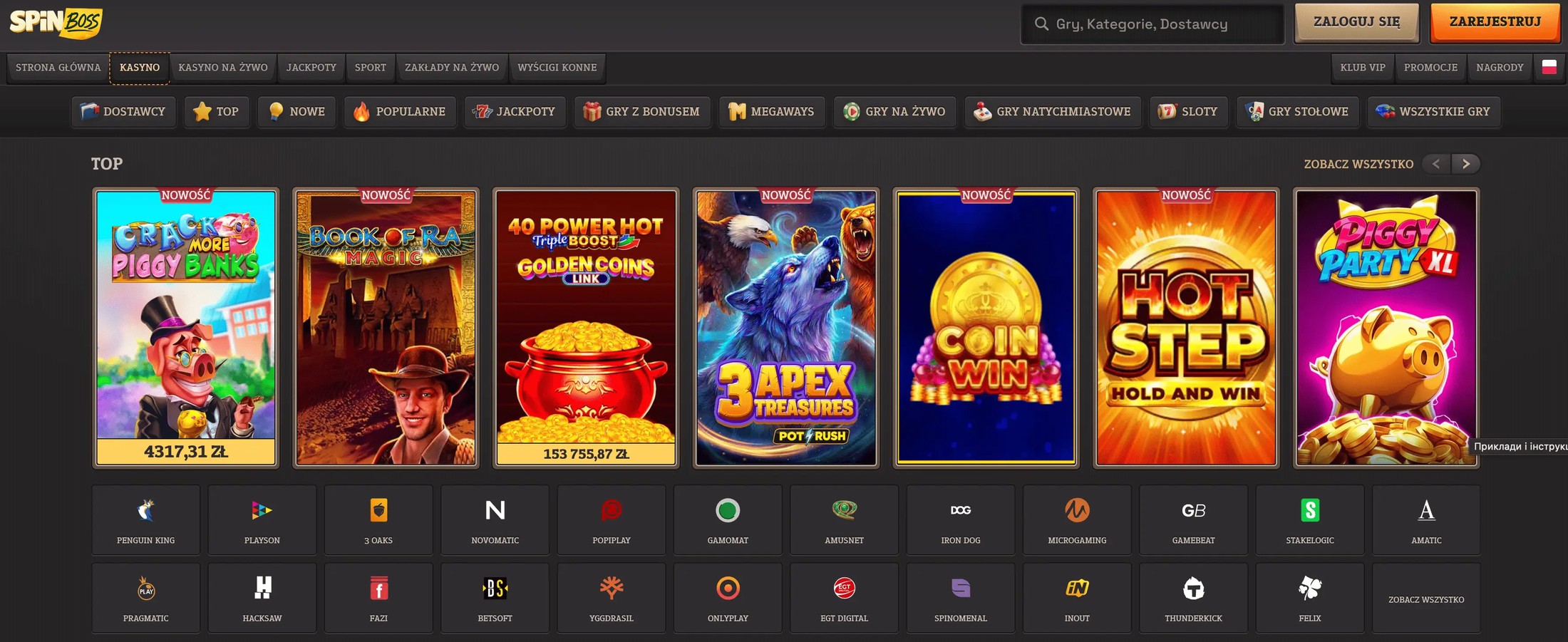Viewport: 1568px width, 642px height.
Task: Select Gry z bonusem category
Action: pos(642,112)
